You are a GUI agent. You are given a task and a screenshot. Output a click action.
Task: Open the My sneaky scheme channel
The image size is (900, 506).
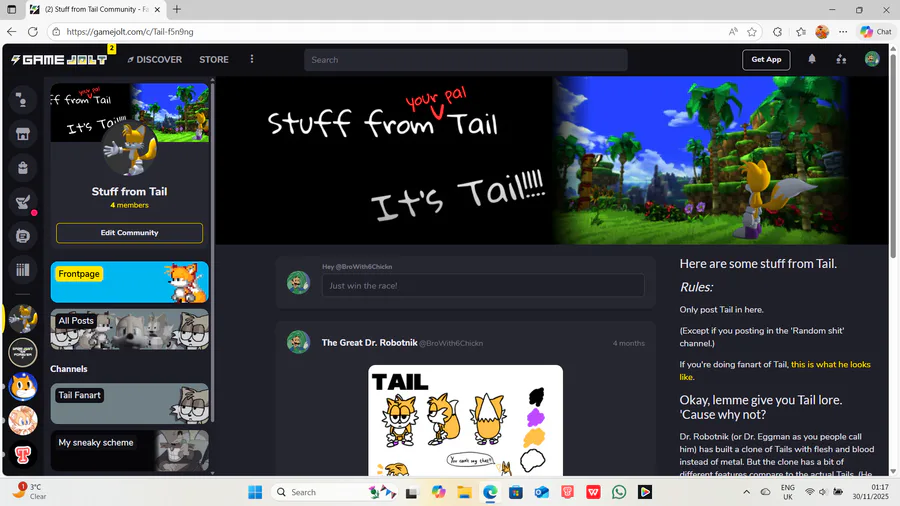[x=129, y=450]
